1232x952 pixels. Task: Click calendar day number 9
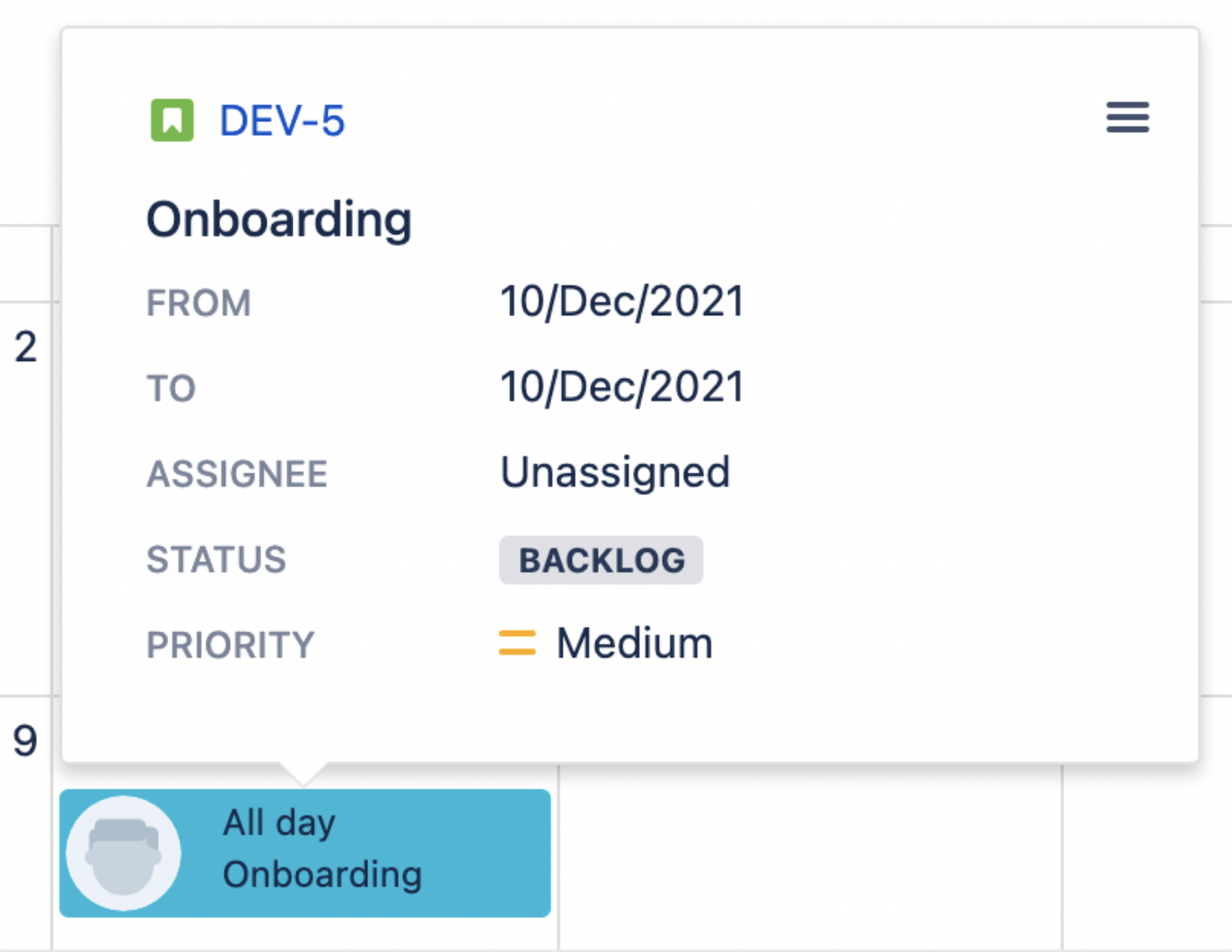(25, 741)
